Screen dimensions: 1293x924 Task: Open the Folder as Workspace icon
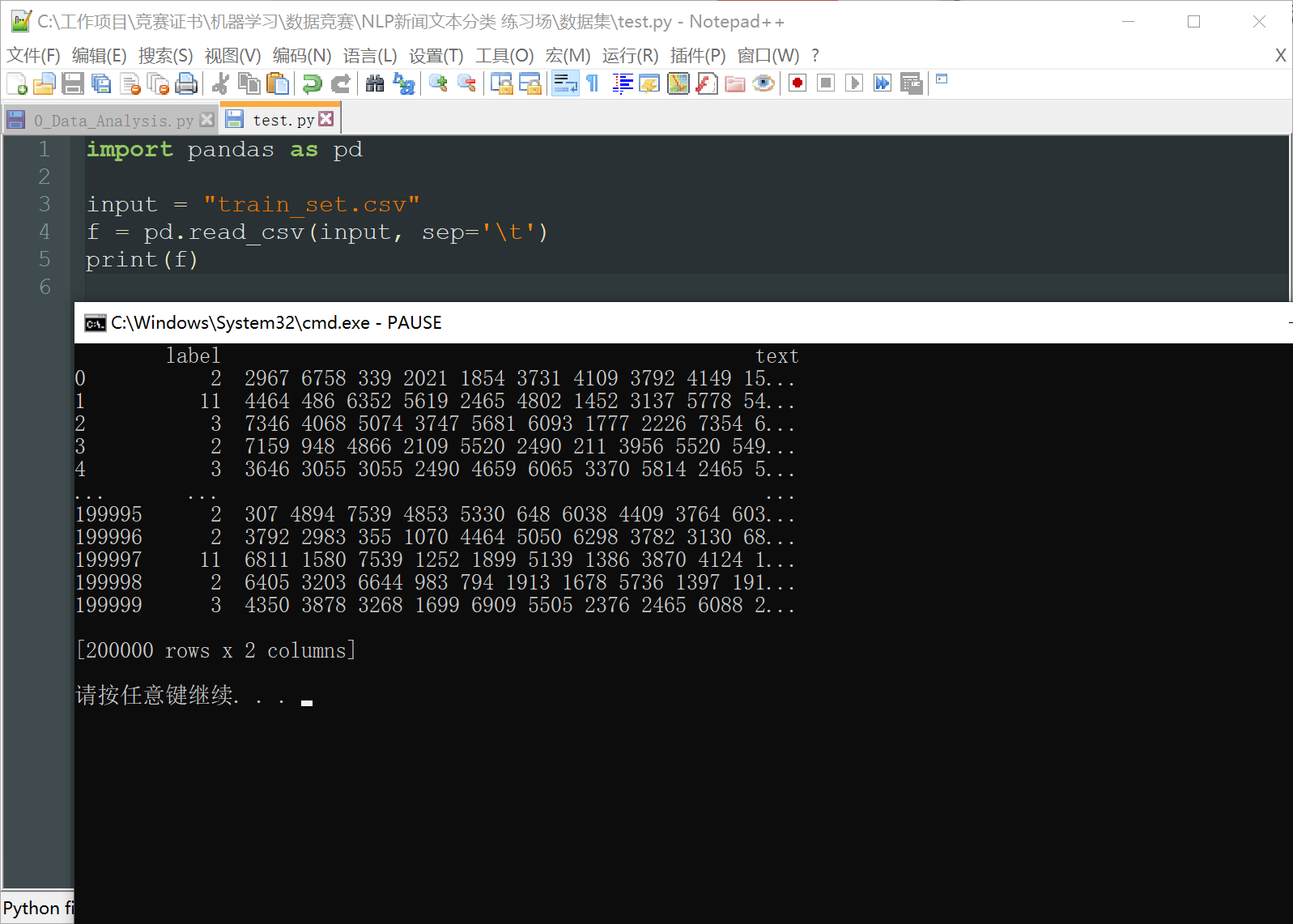tap(735, 83)
